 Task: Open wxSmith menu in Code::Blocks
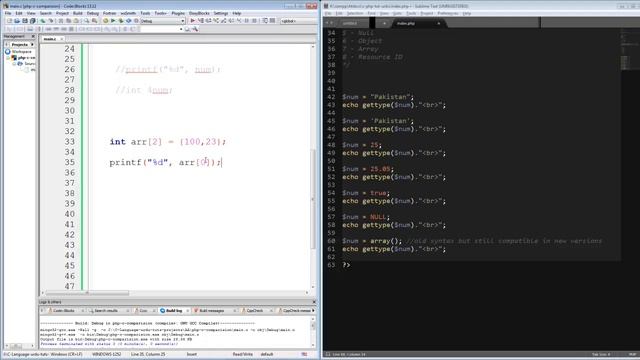point(128,13)
